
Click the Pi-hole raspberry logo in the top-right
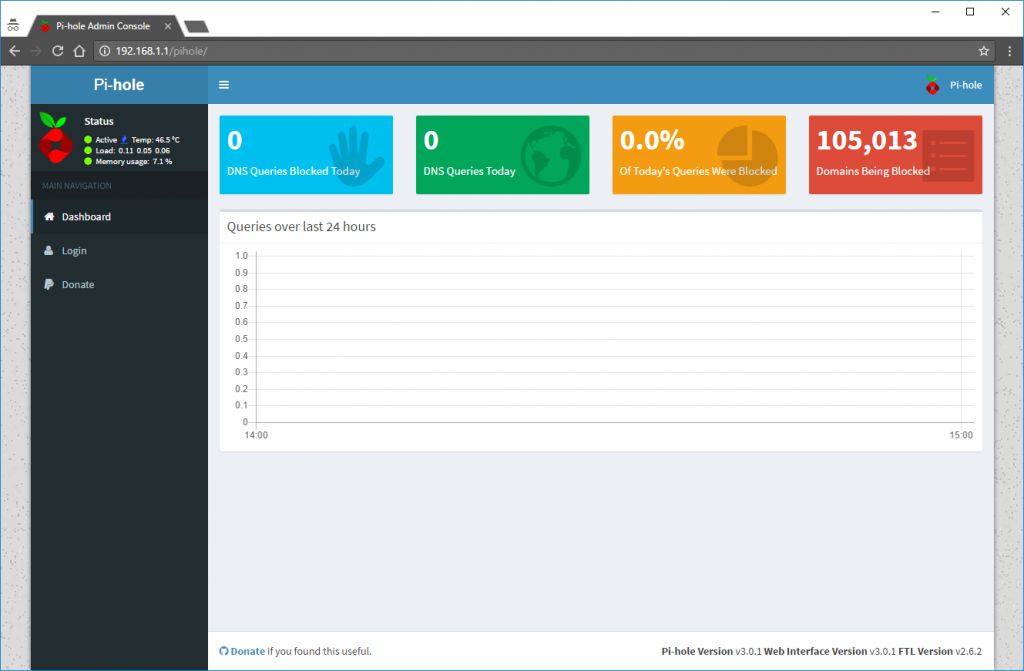pos(931,85)
